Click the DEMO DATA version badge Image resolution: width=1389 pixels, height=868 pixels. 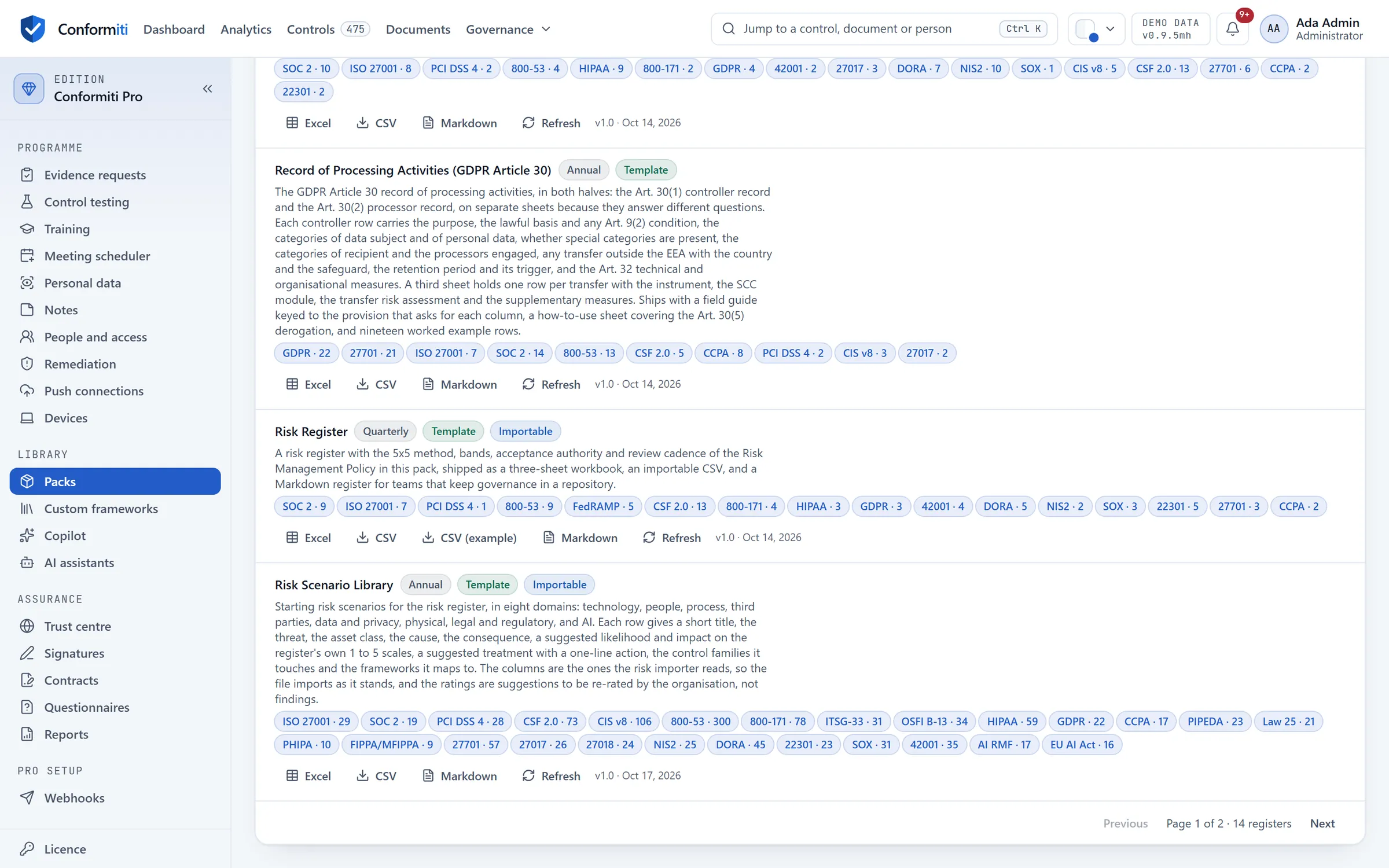pyautogui.click(x=1170, y=28)
